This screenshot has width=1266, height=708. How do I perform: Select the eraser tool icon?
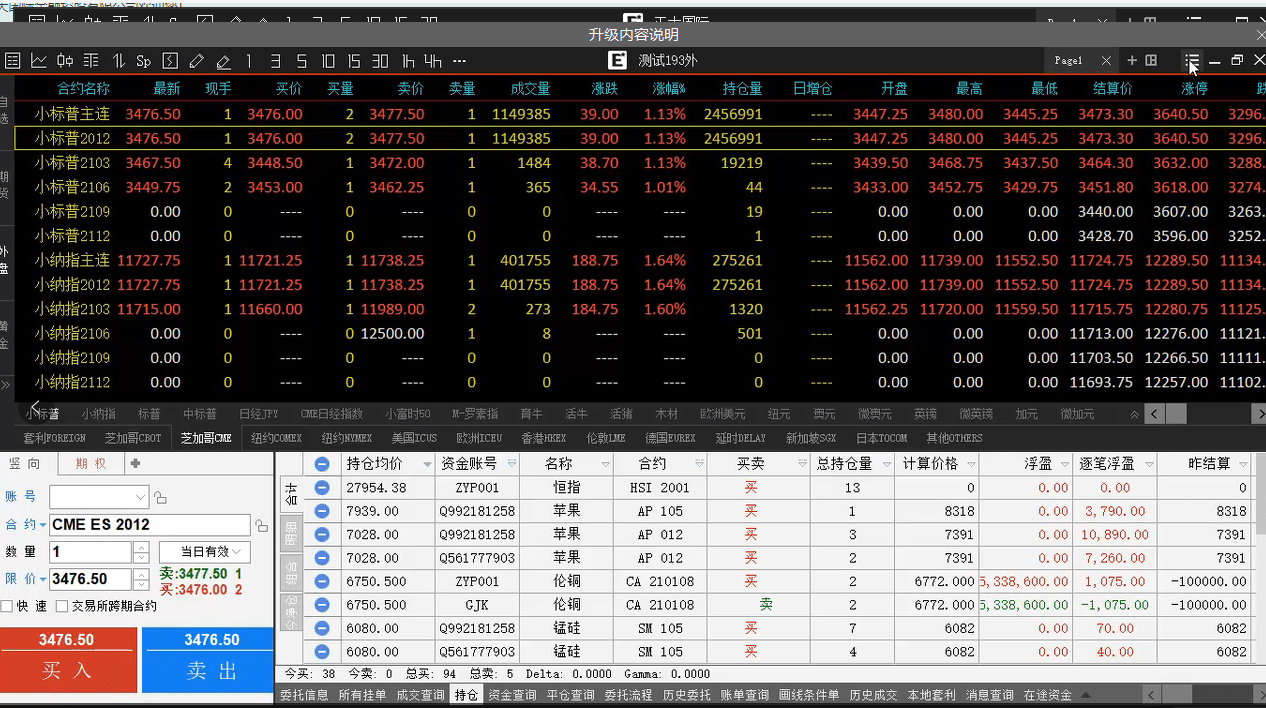pos(223,61)
